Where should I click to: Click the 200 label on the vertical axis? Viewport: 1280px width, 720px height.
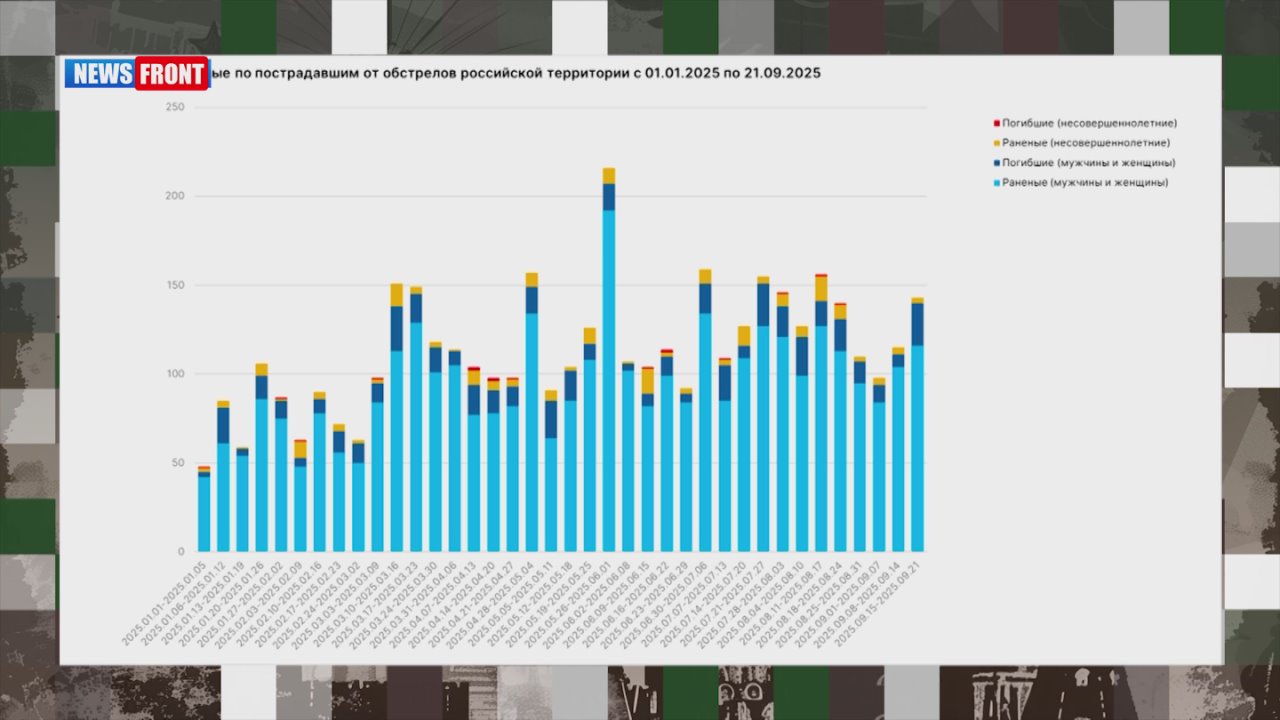tap(175, 196)
